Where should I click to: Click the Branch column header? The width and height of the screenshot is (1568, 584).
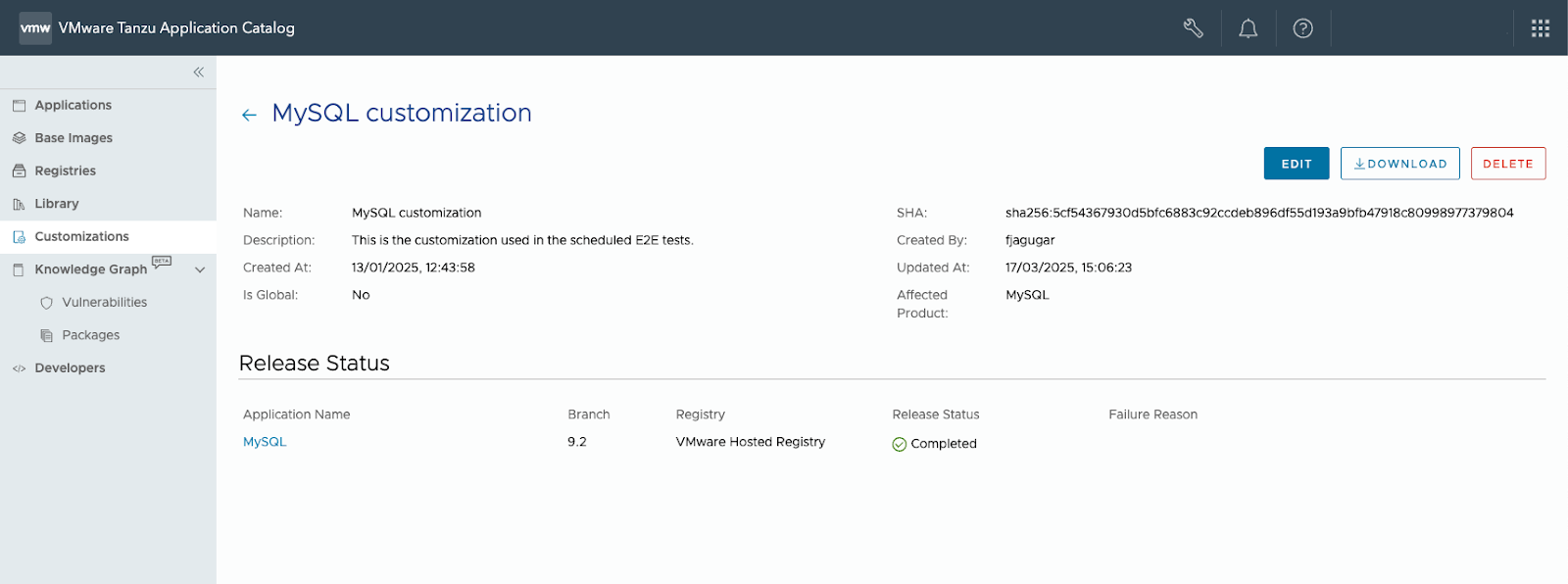[588, 414]
